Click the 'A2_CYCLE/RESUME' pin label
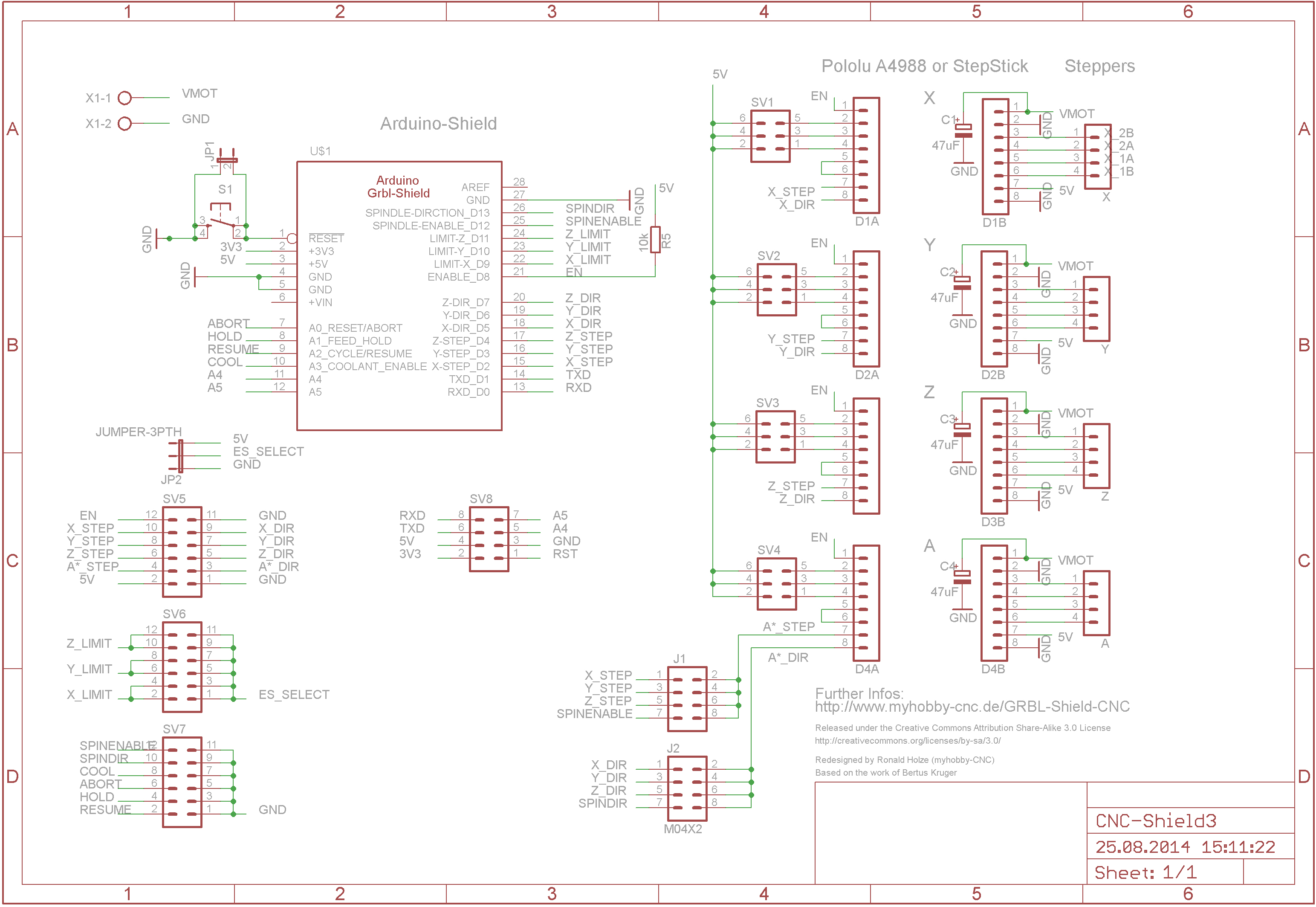Viewport: 1316px width, 907px height. [x=360, y=354]
